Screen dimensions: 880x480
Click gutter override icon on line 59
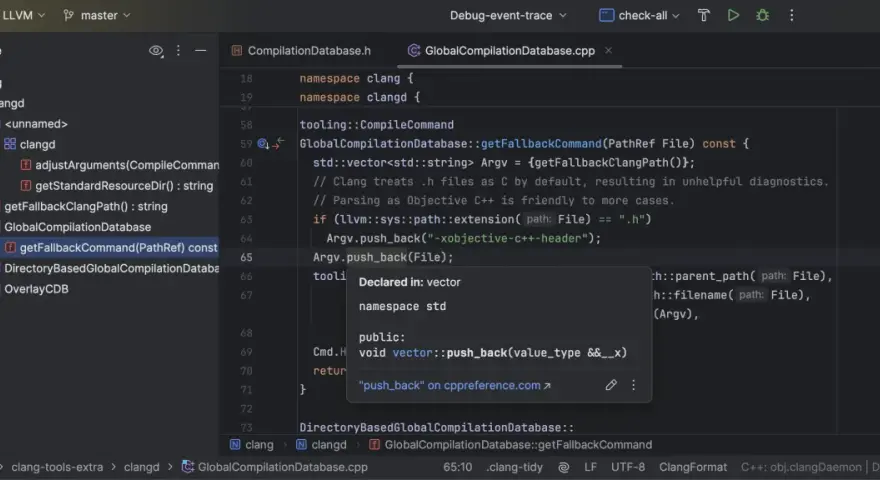pos(263,144)
